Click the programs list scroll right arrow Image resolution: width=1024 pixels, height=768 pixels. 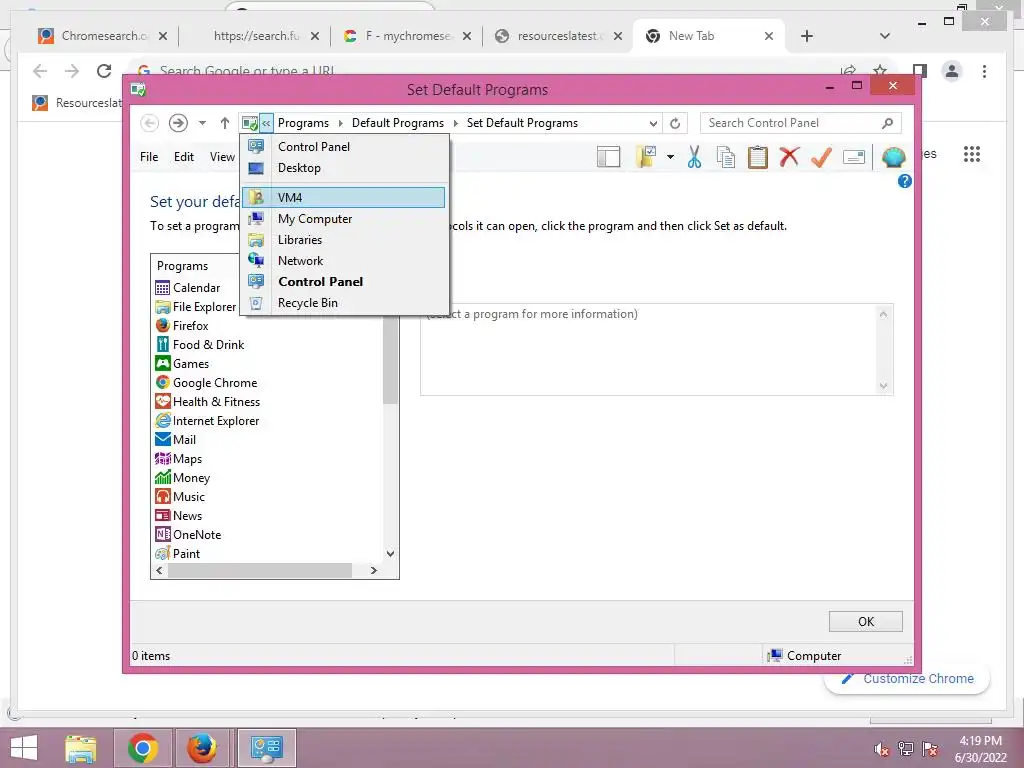point(374,570)
